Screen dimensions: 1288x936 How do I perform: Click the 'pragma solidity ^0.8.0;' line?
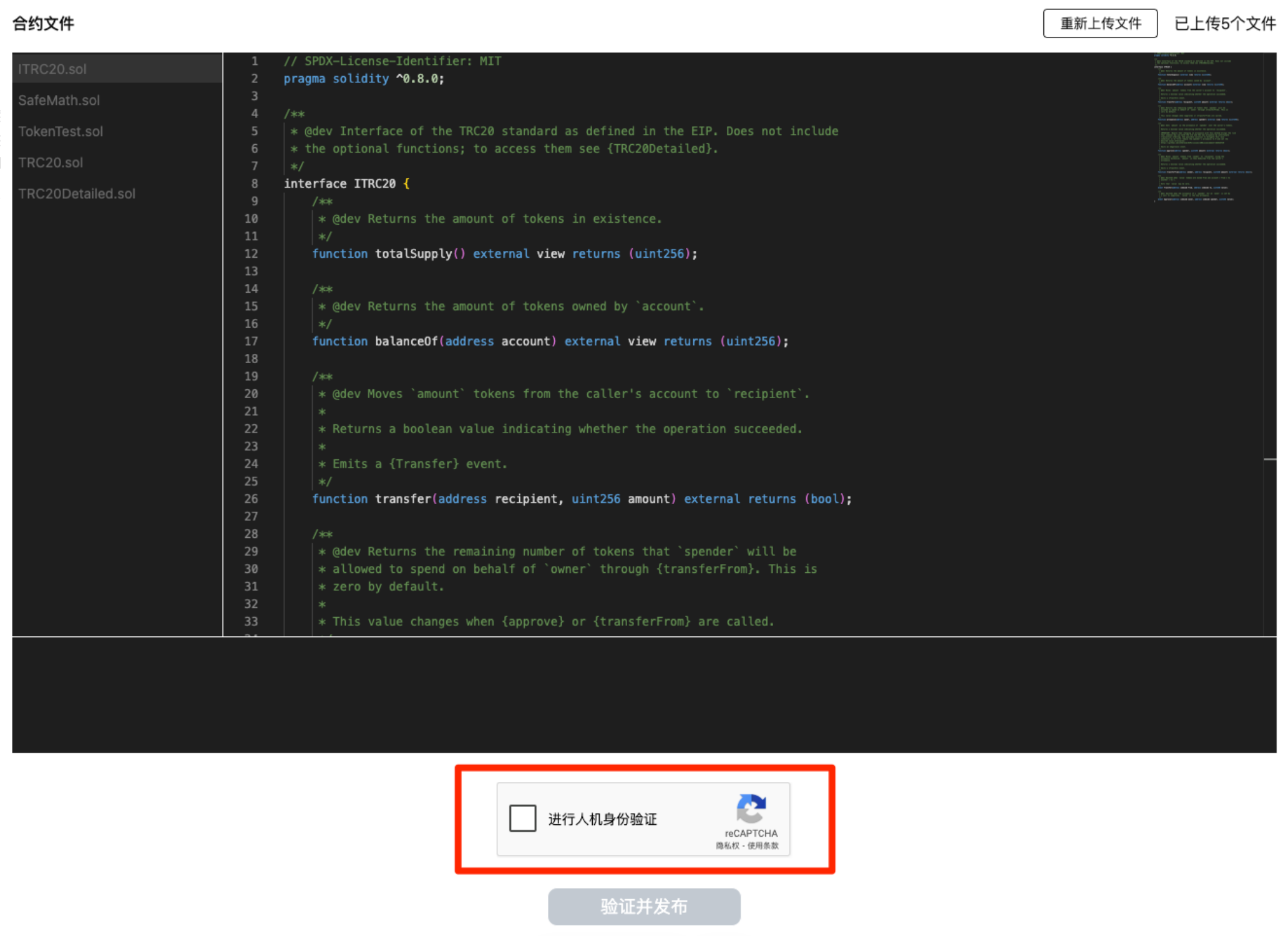pos(364,79)
